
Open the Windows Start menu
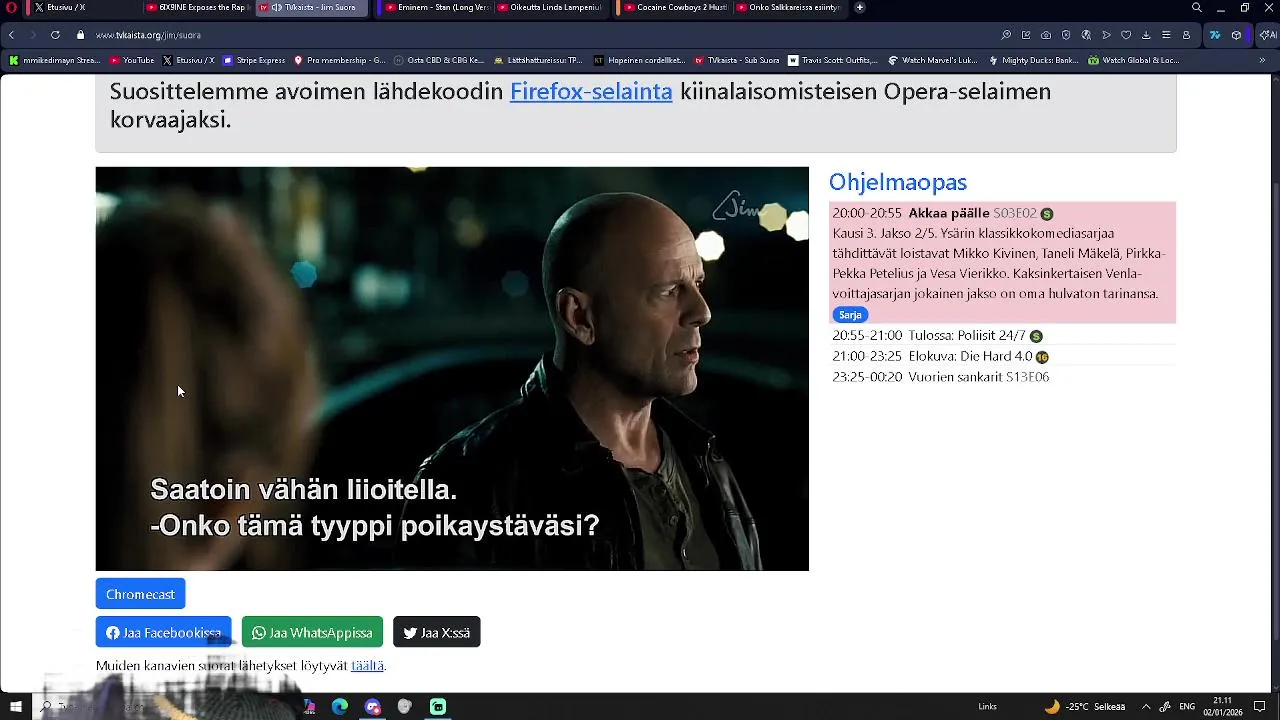tap(15, 707)
